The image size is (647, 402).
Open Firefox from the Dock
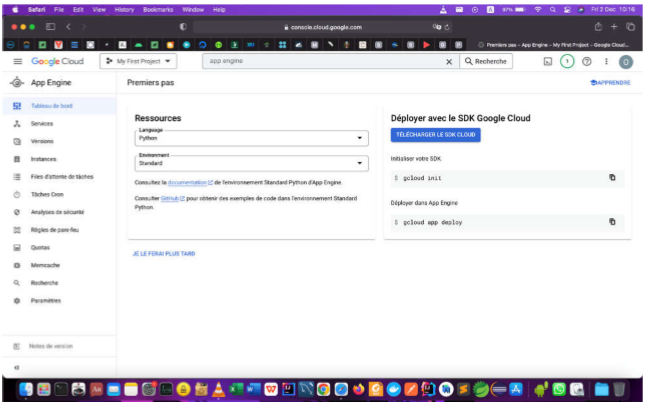pyautogui.click(x=359, y=389)
